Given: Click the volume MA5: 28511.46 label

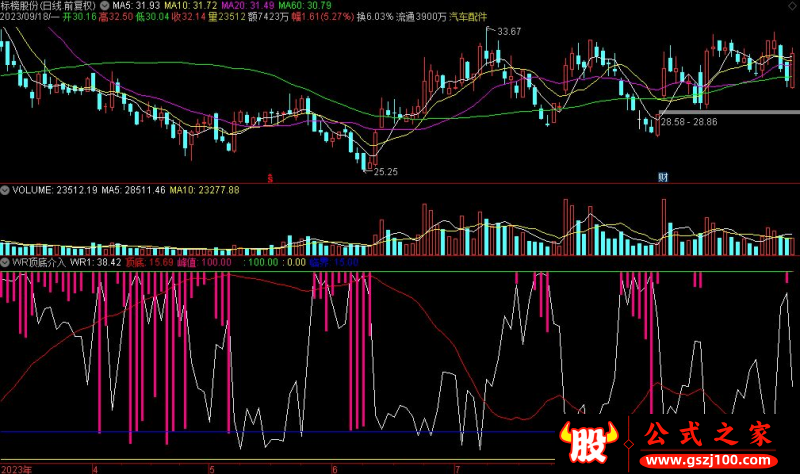Looking at the screenshot, I should (x=133, y=190).
